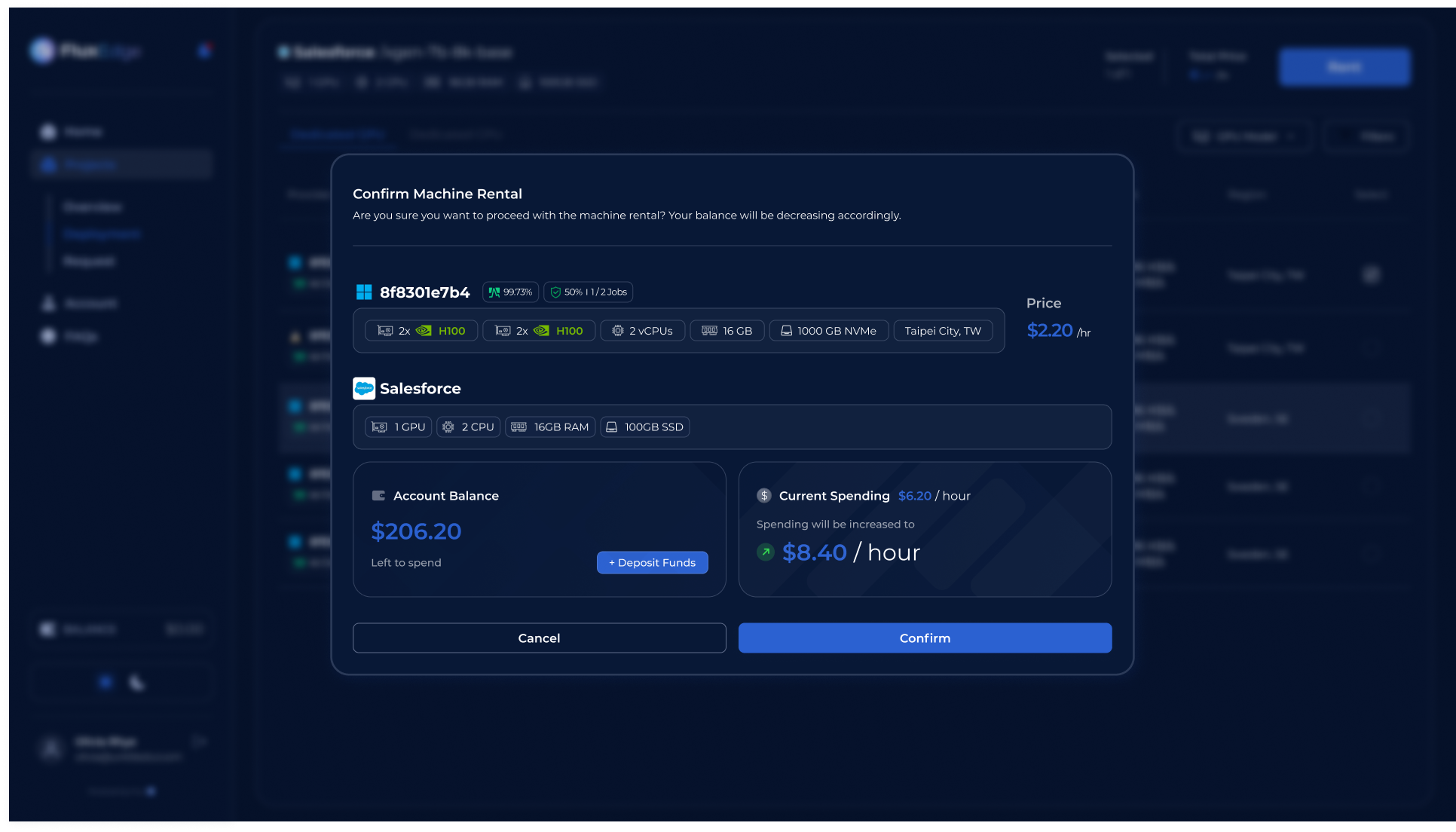Click the + Deposit Funds button
The width and height of the screenshot is (1456, 832).
[652, 563]
